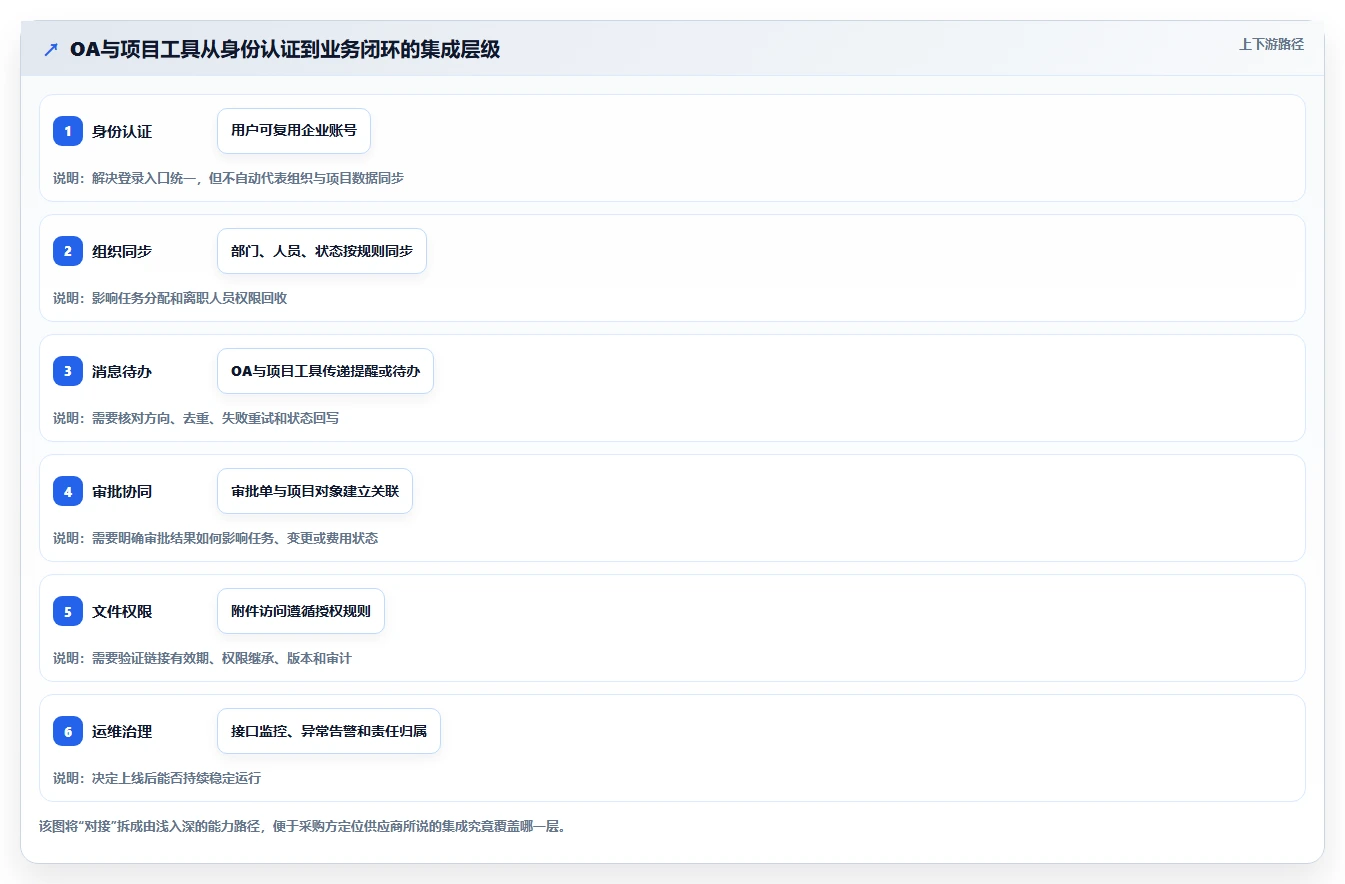Click the 部门、人员、状态按规则同步 chip

coord(322,251)
